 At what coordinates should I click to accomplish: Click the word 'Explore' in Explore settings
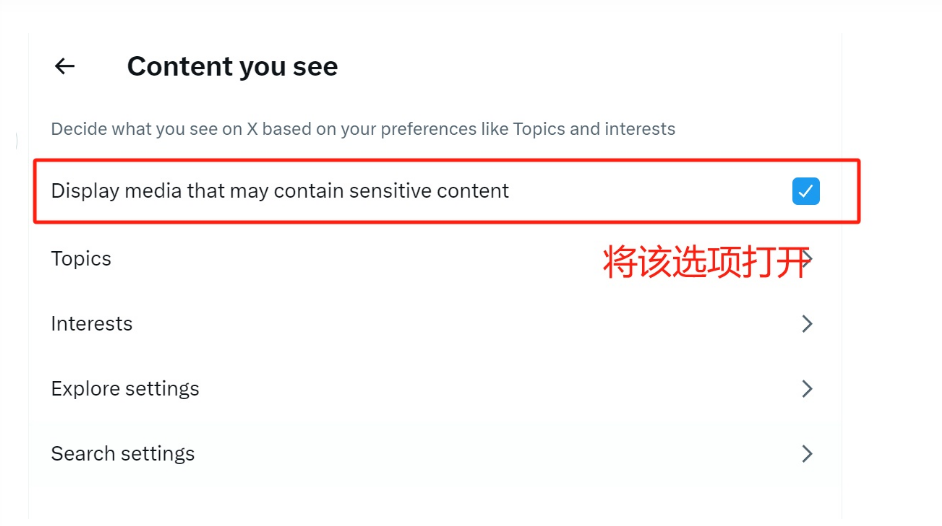click(x=85, y=389)
